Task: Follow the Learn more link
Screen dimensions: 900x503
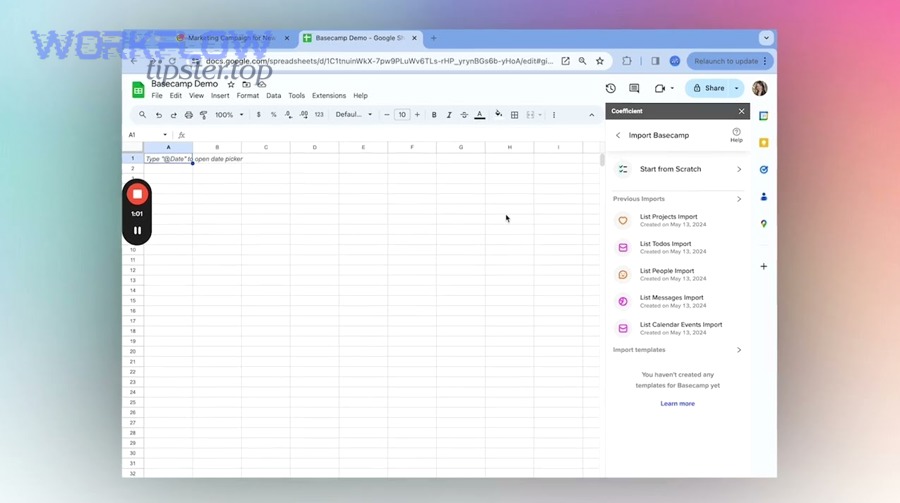Action: 677,404
